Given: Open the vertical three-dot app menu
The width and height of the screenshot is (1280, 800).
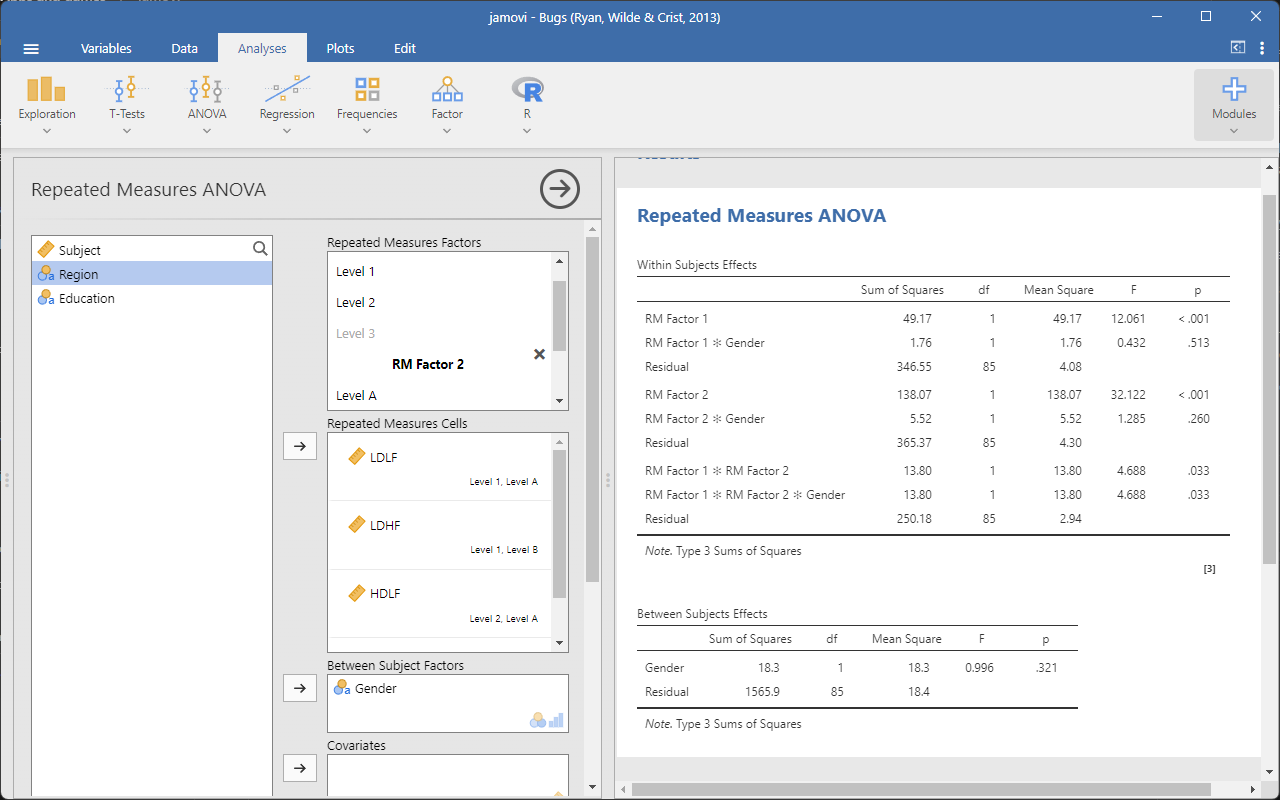Looking at the screenshot, I should coord(1262,48).
